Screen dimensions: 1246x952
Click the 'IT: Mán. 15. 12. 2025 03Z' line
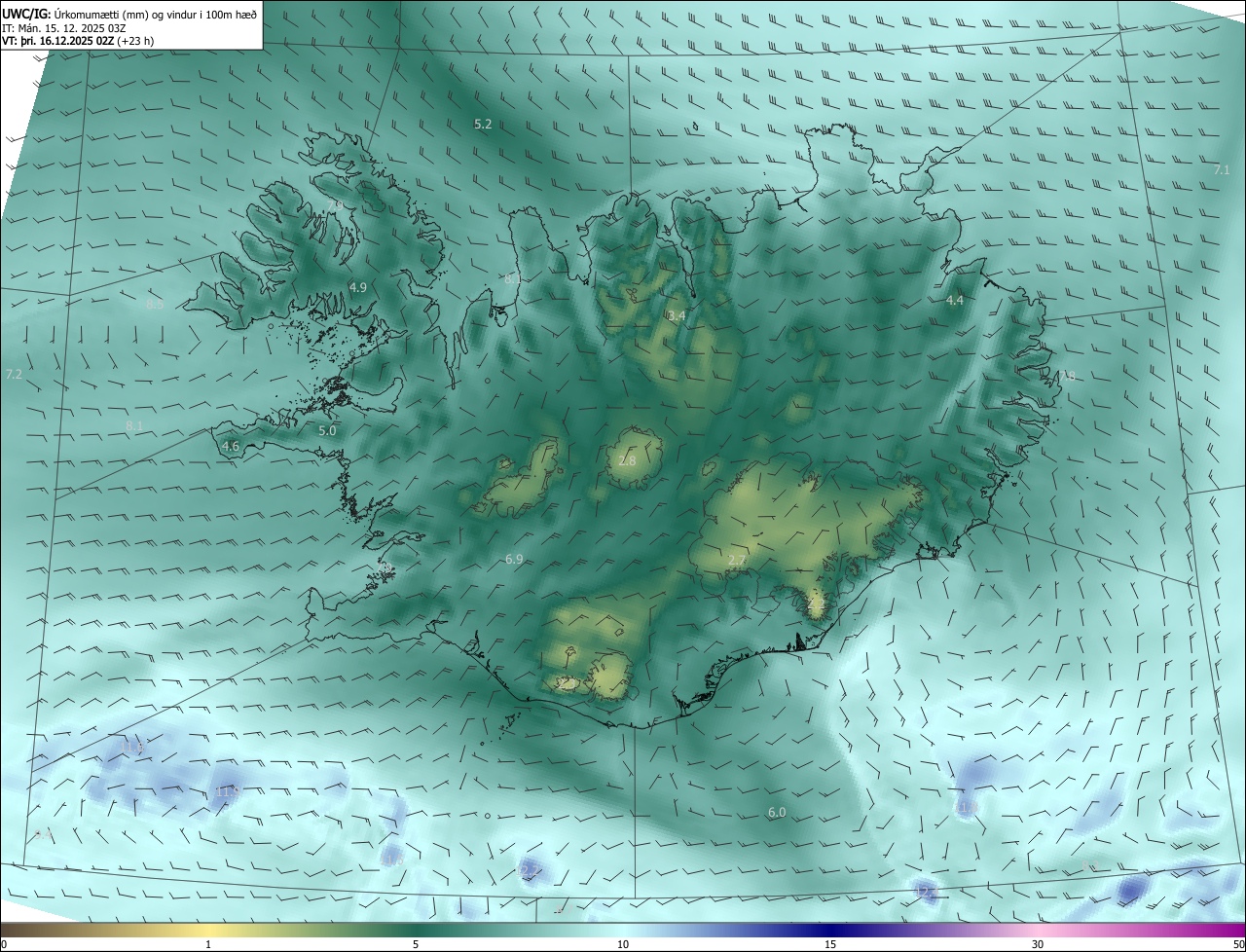[66, 27]
